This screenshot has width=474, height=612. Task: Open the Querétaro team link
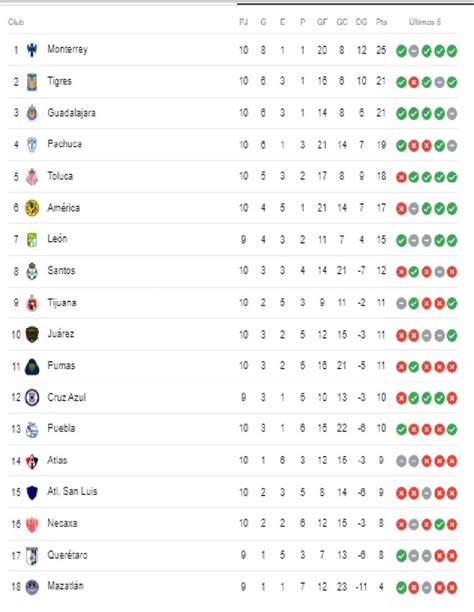click(68, 555)
